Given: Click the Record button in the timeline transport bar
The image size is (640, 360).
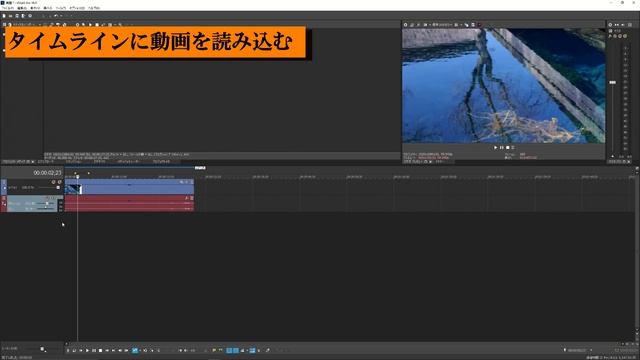Looking at the screenshot, I should 68,351.
